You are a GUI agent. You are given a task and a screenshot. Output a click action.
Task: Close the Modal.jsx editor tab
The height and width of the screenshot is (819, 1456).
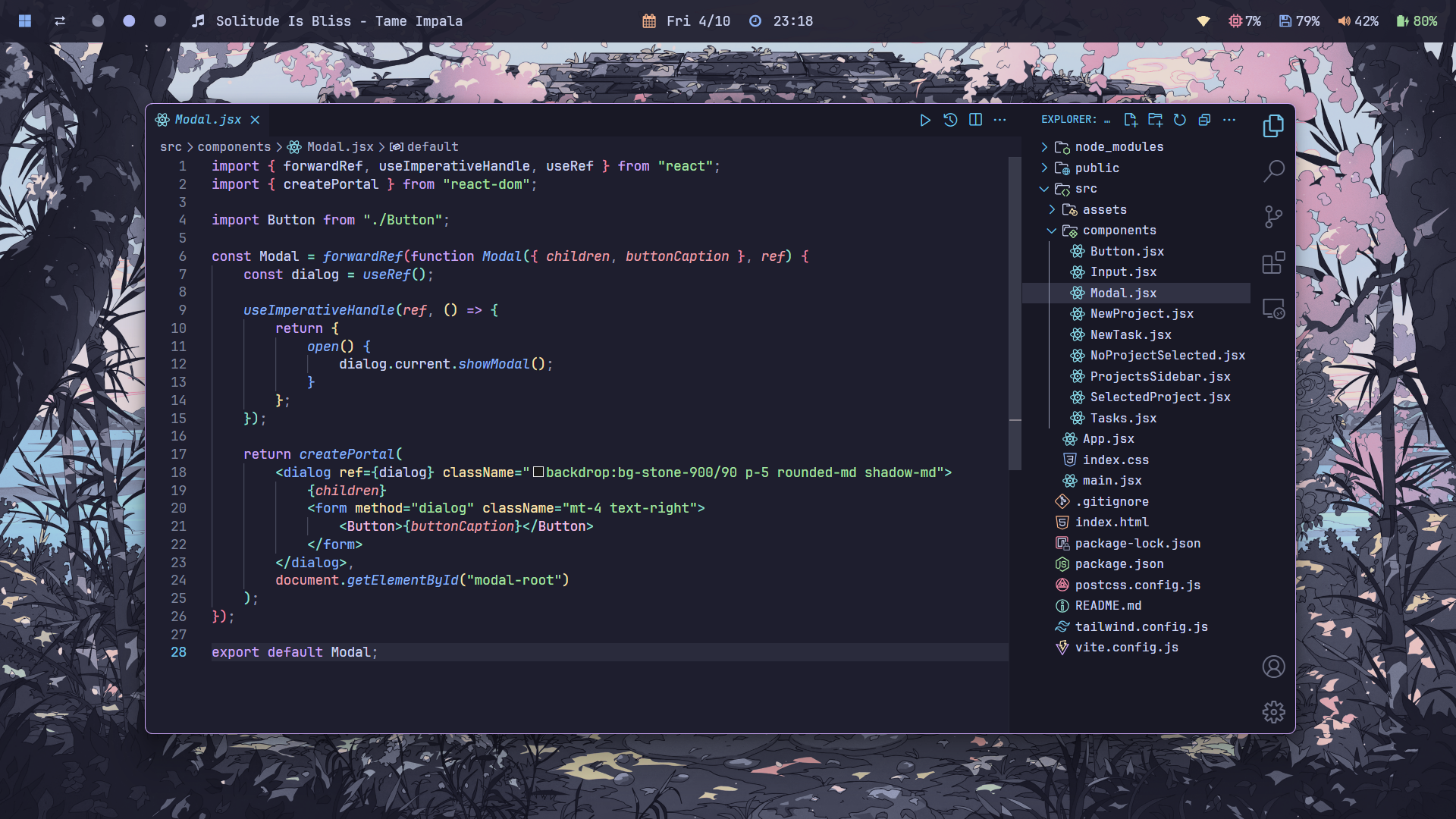[256, 120]
